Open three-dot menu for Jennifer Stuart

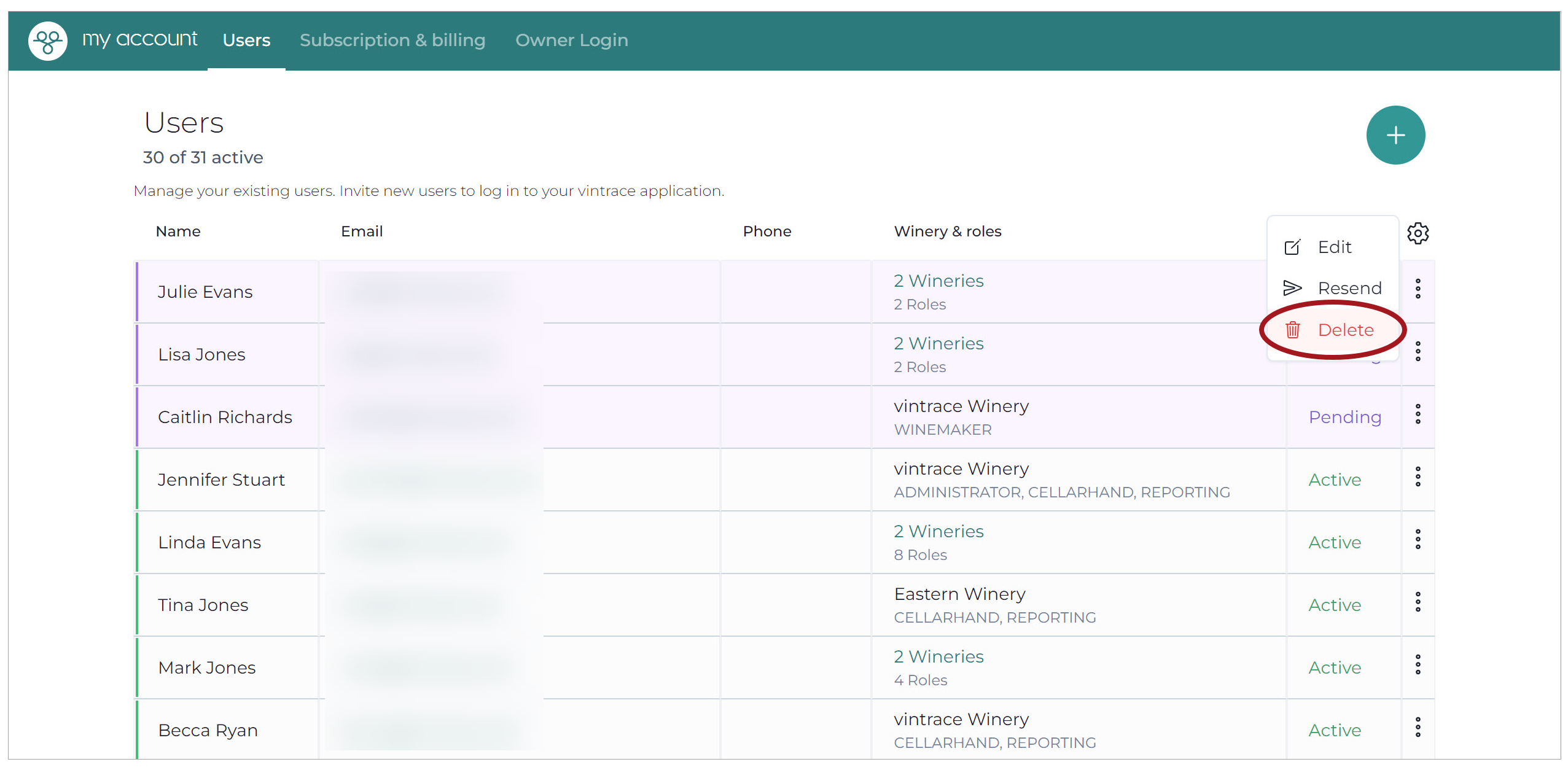tap(1418, 476)
